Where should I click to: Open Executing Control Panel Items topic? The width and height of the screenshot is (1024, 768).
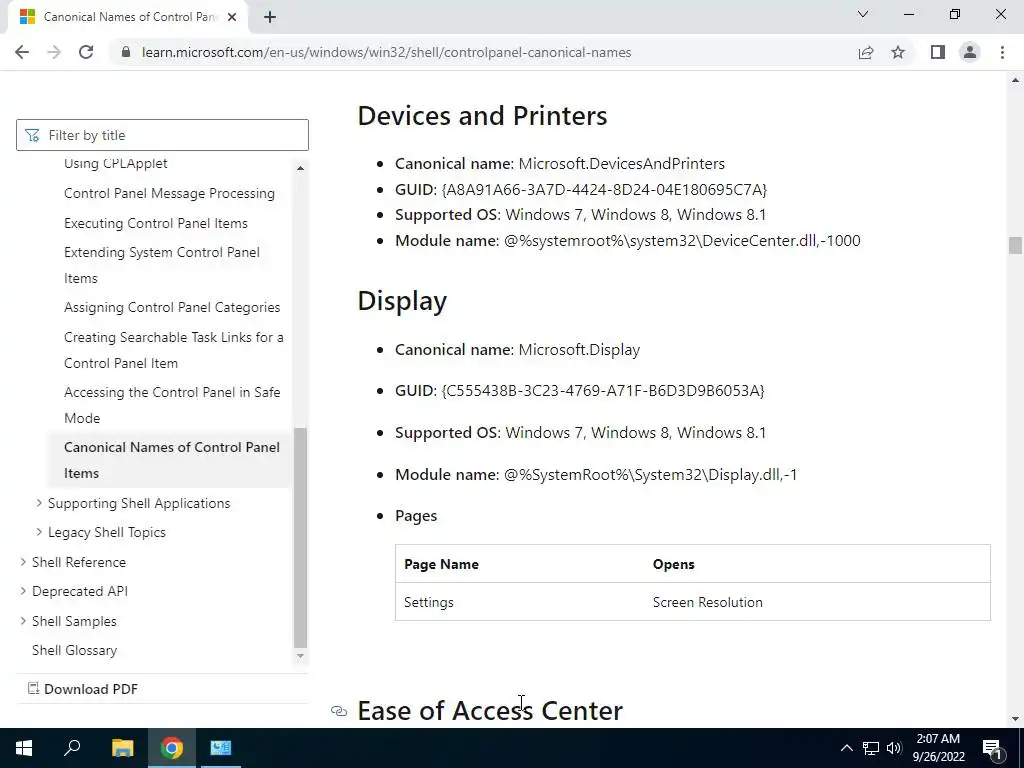tap(156, 223)
